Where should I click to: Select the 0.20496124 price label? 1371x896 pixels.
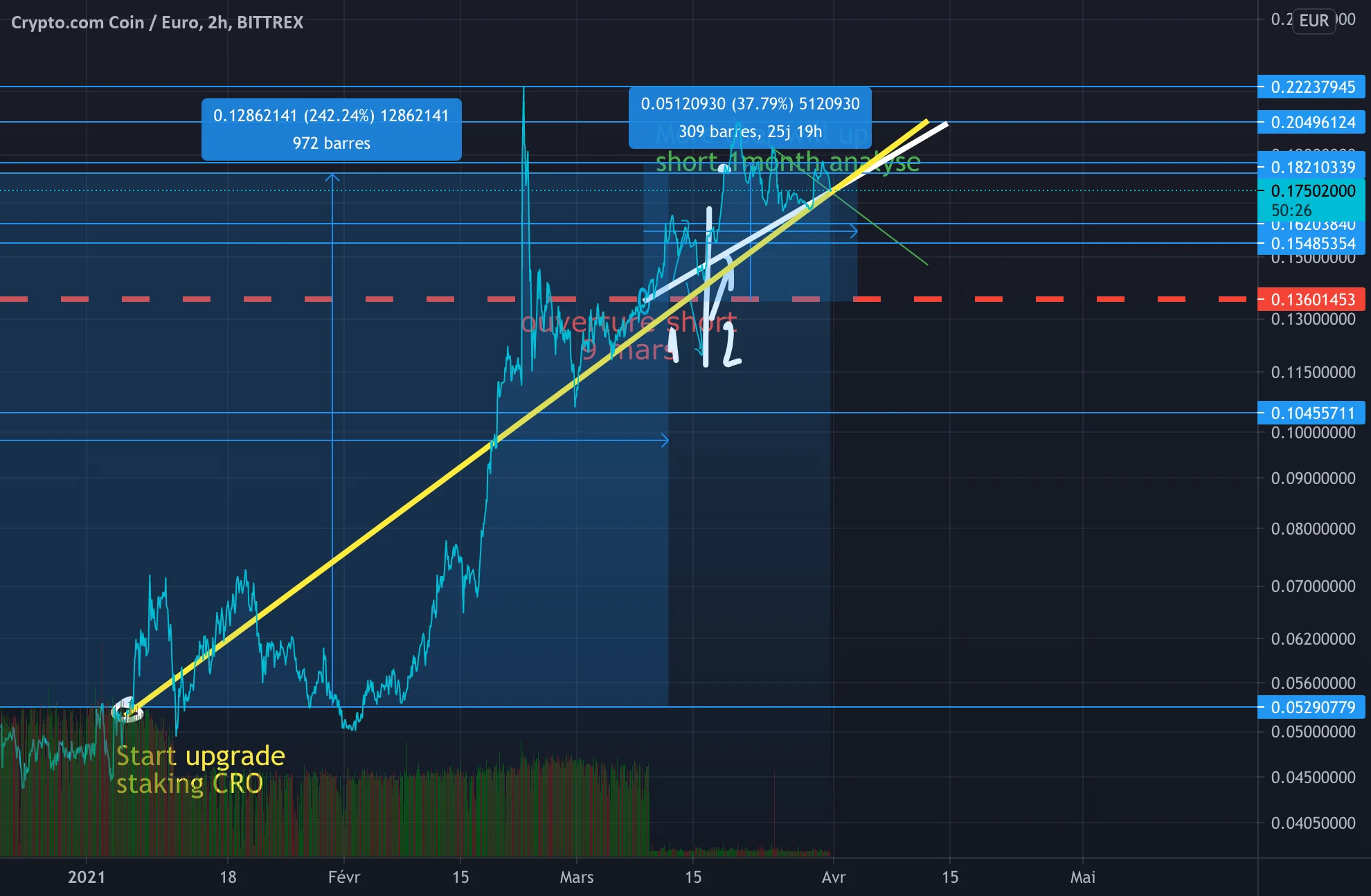click(x=1312, y=123)
